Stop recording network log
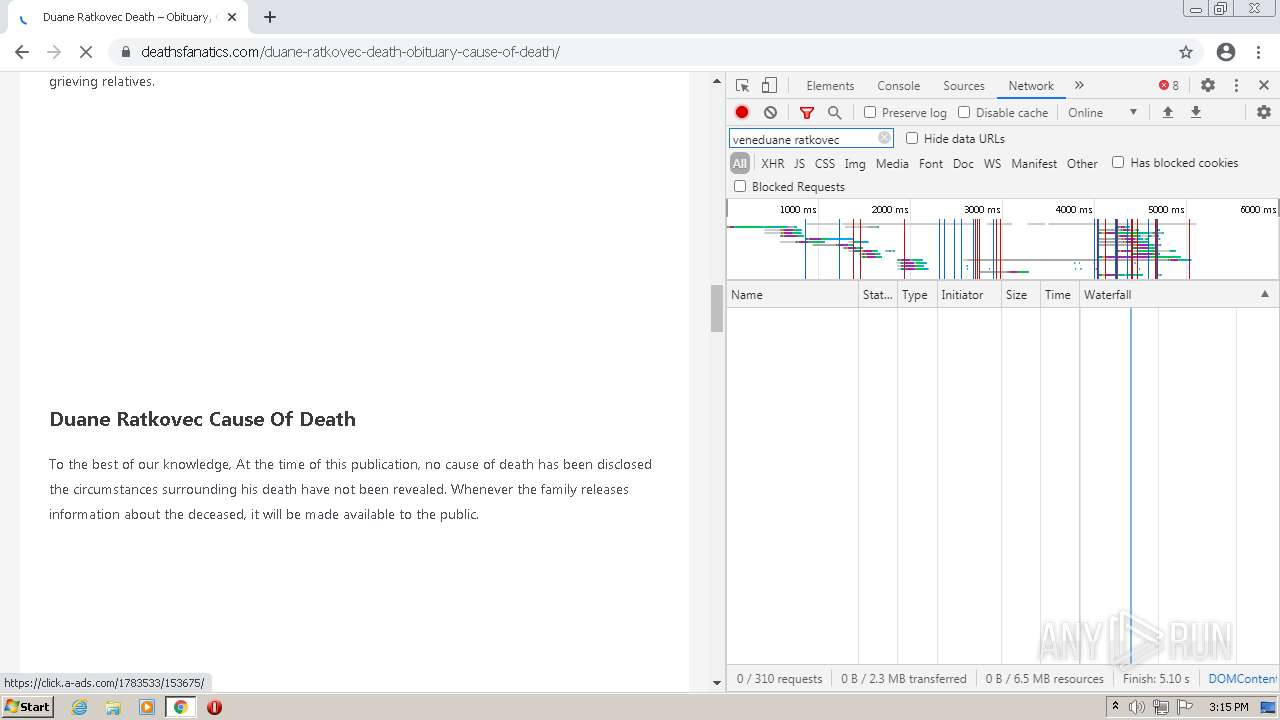1280x720 pixels. tap(742, 112)
